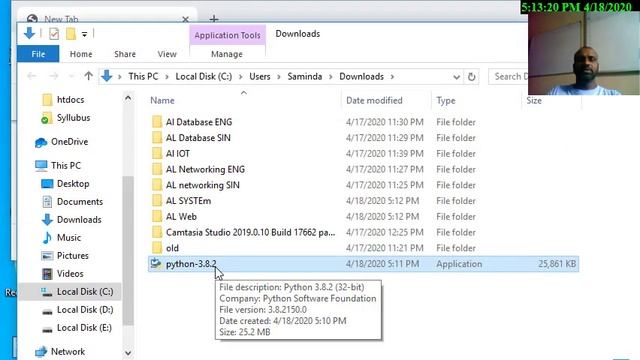Select the old folder icon
The height and width of the screenshot is (360, 640).
(157, 248)
